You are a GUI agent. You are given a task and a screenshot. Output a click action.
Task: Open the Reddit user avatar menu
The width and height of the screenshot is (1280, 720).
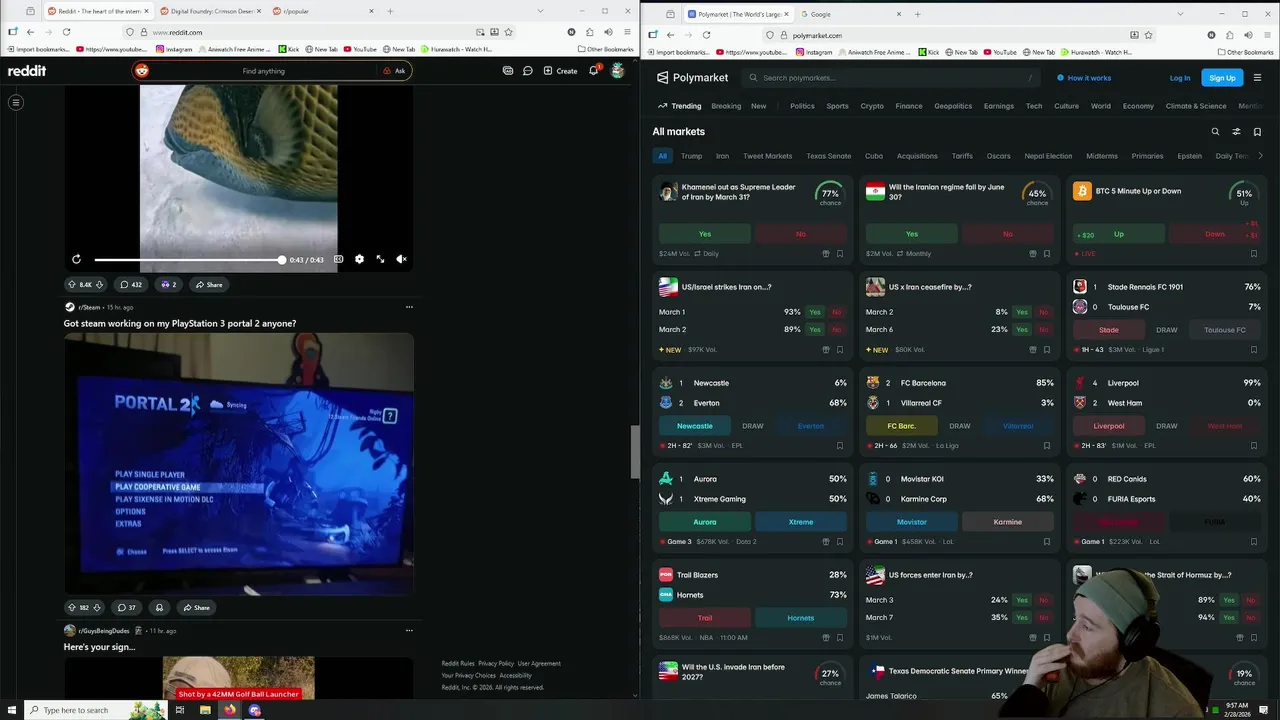click(618, 71)
